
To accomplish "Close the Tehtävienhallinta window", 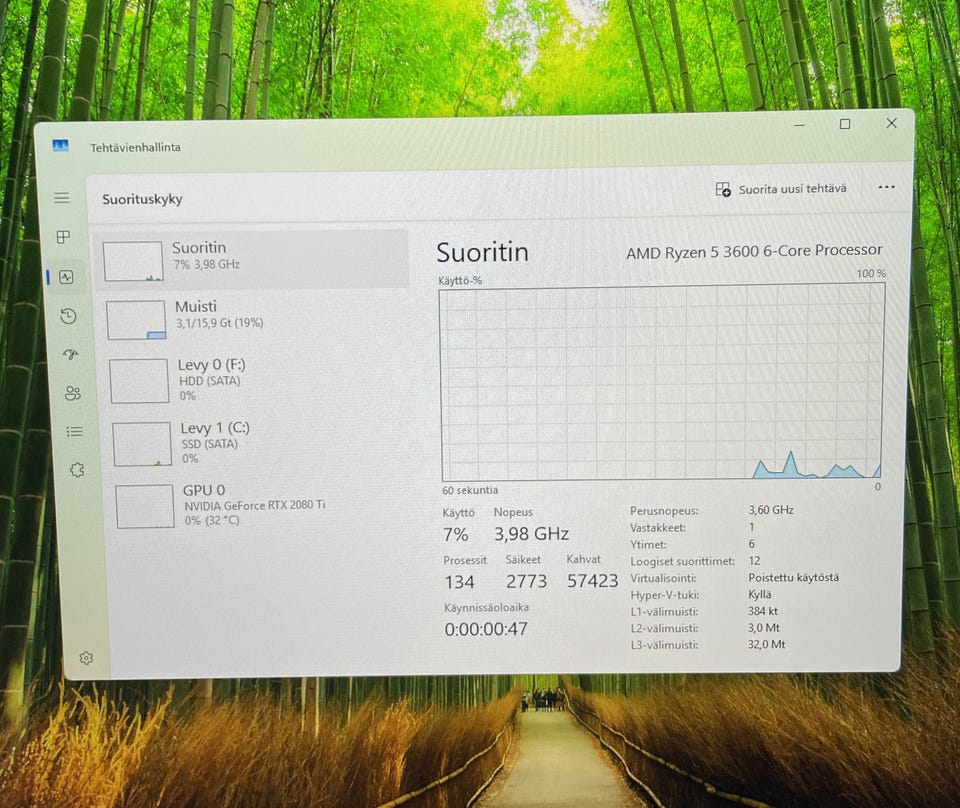I will tap(891, 123).
